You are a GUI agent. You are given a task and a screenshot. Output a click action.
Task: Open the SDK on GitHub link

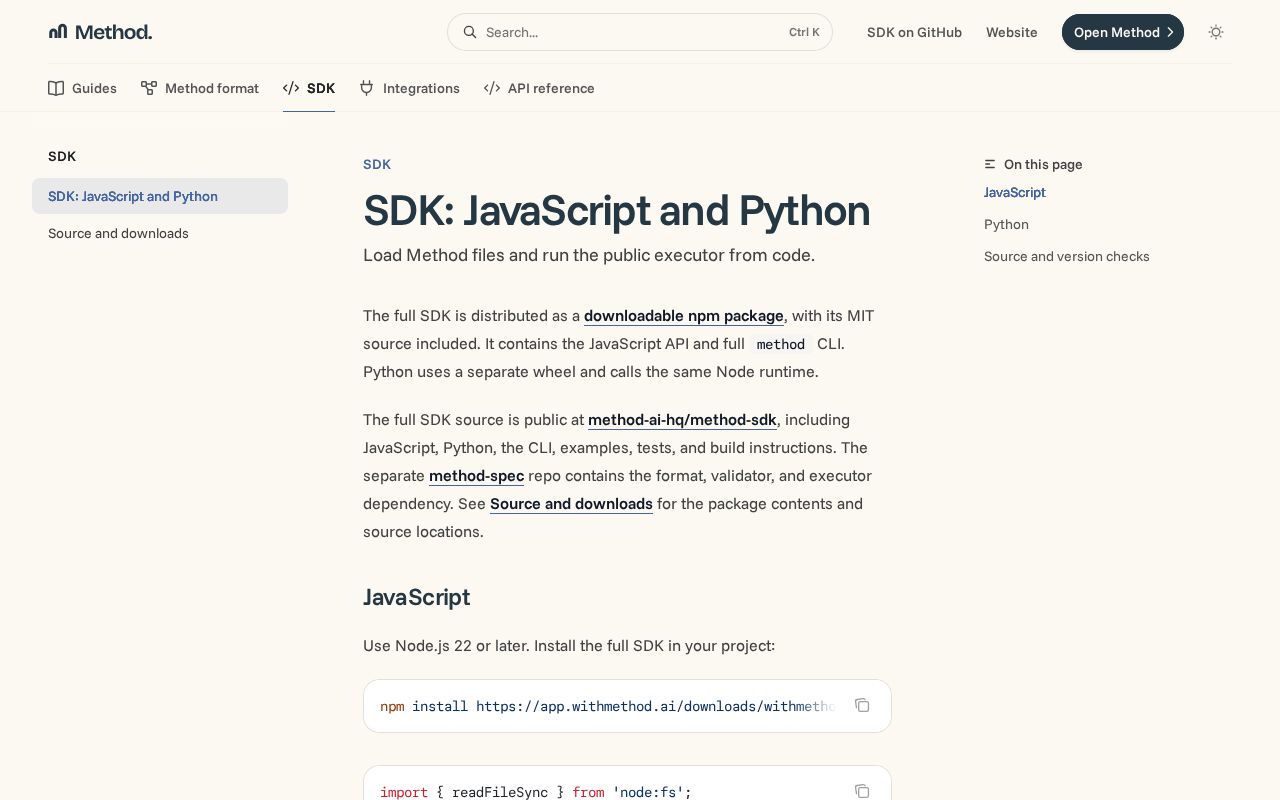(x=914, y=32)
